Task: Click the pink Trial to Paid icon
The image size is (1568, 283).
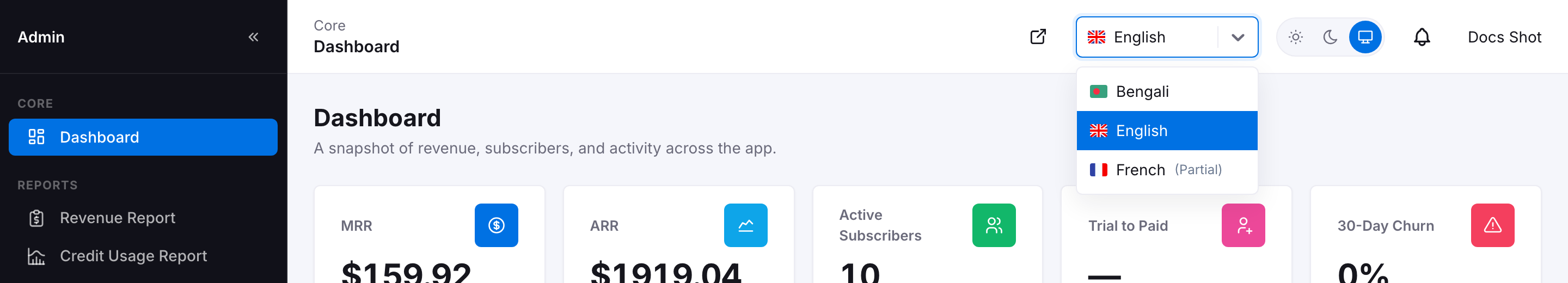Action: pyautogui.click(x=1243, y=225)
